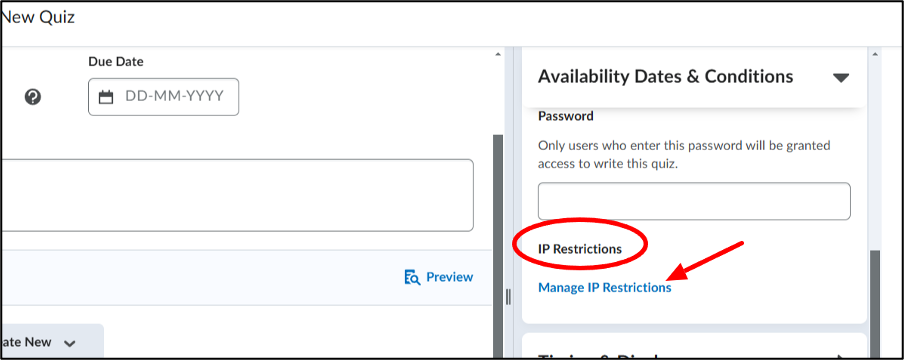Click the large description text box
This screenshot has height=360, width=904.
pos(237,196)
